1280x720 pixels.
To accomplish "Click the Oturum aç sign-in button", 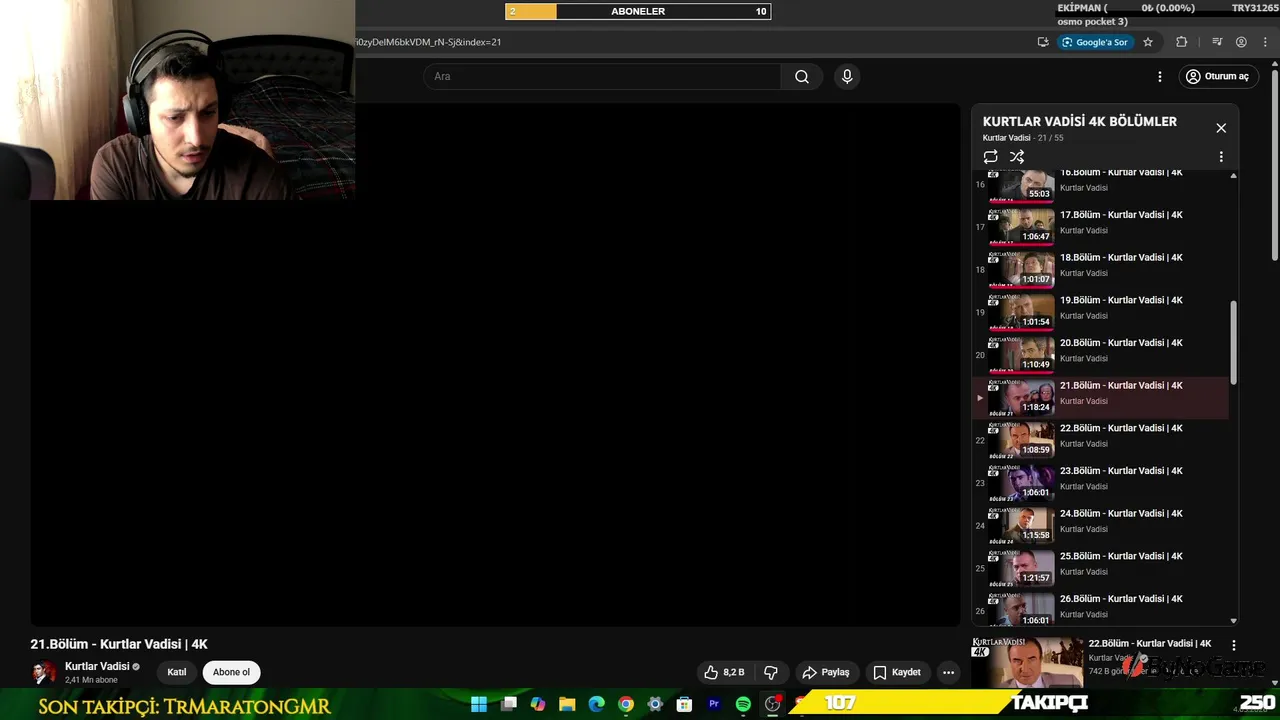I will (1217, 77).
